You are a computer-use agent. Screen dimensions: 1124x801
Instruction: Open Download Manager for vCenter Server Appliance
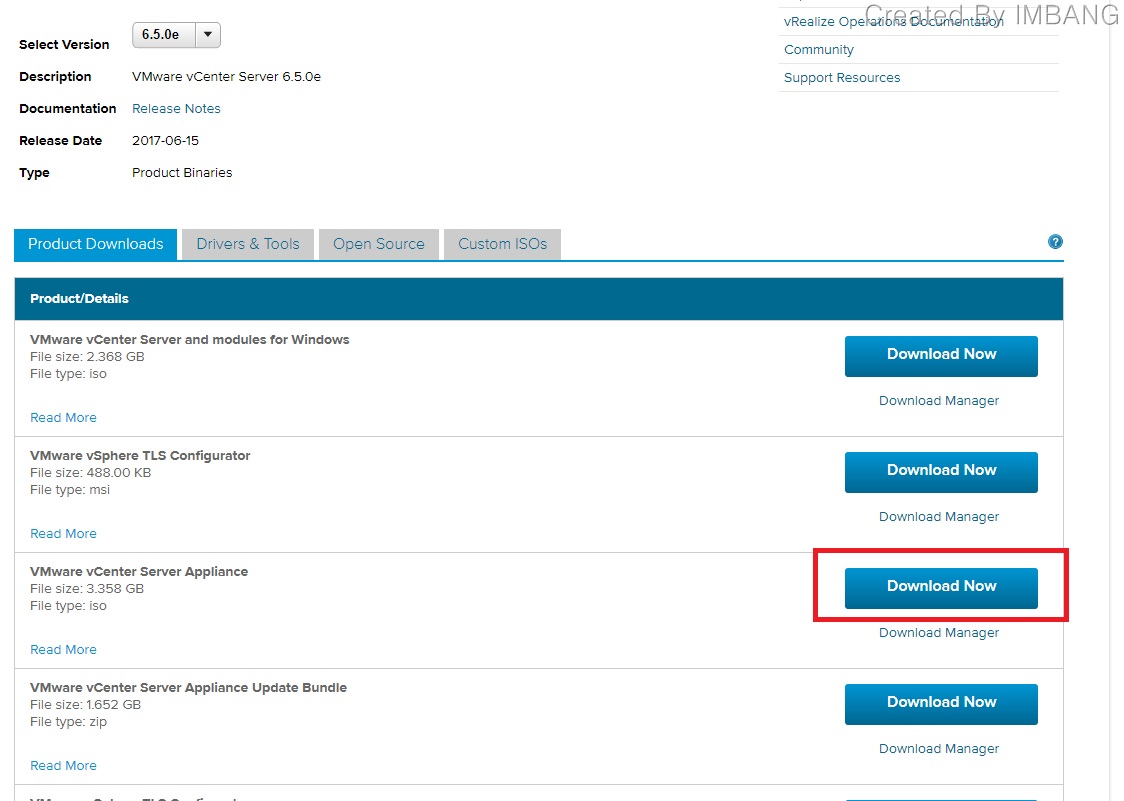point(938,632)
